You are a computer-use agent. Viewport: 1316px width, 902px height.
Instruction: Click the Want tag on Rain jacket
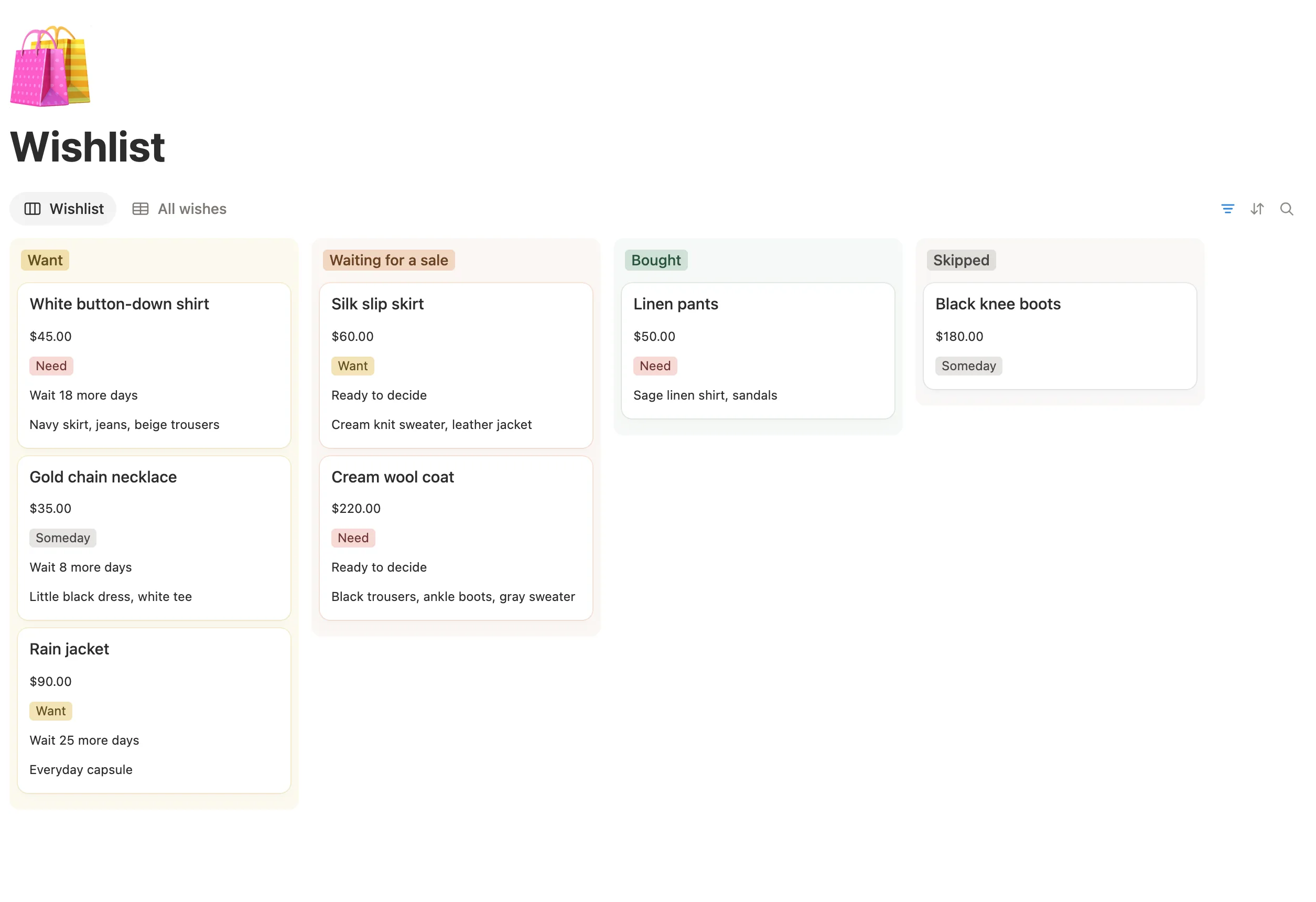pos(51,711)
